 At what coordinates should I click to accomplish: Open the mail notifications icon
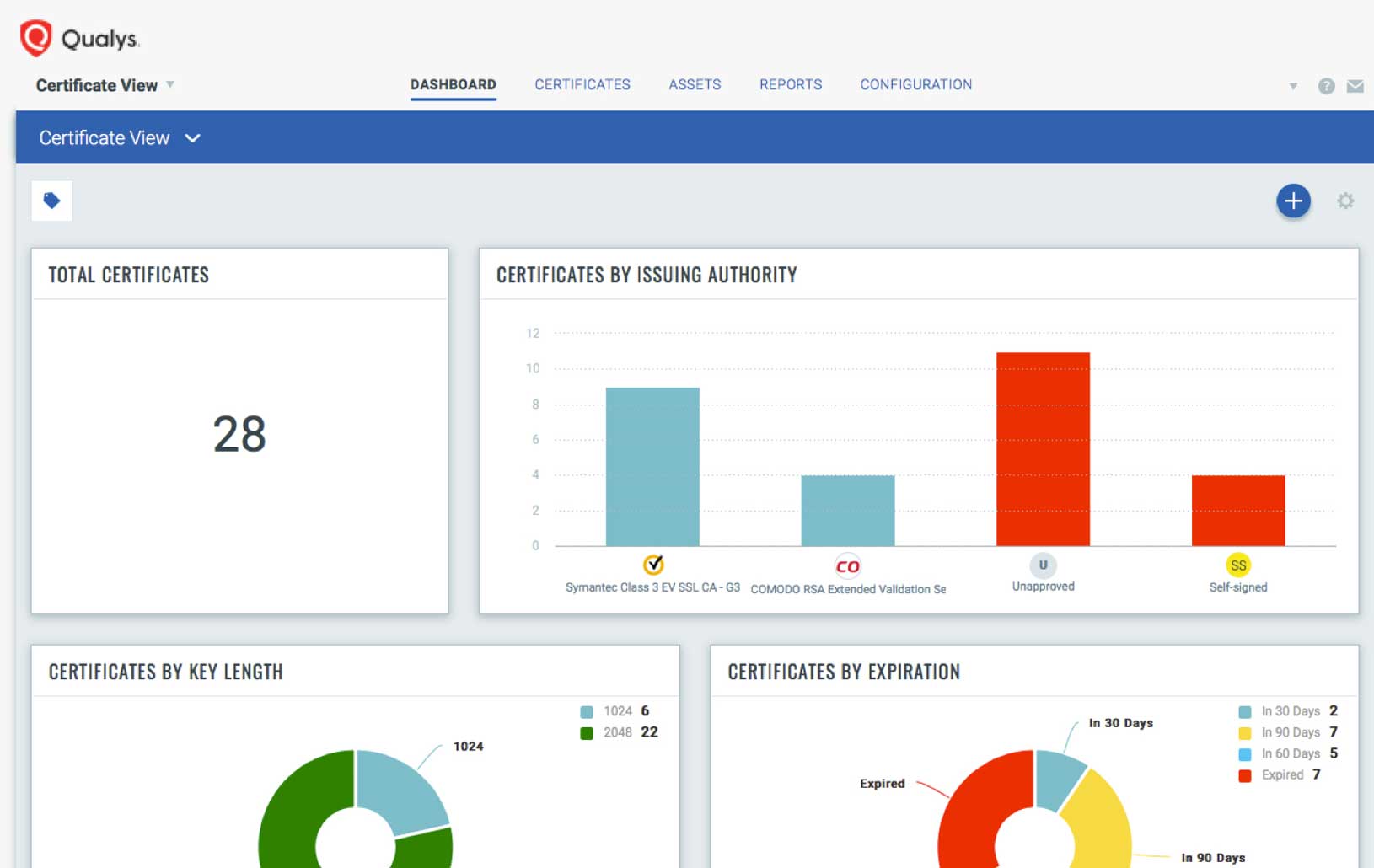point(1355,85)
